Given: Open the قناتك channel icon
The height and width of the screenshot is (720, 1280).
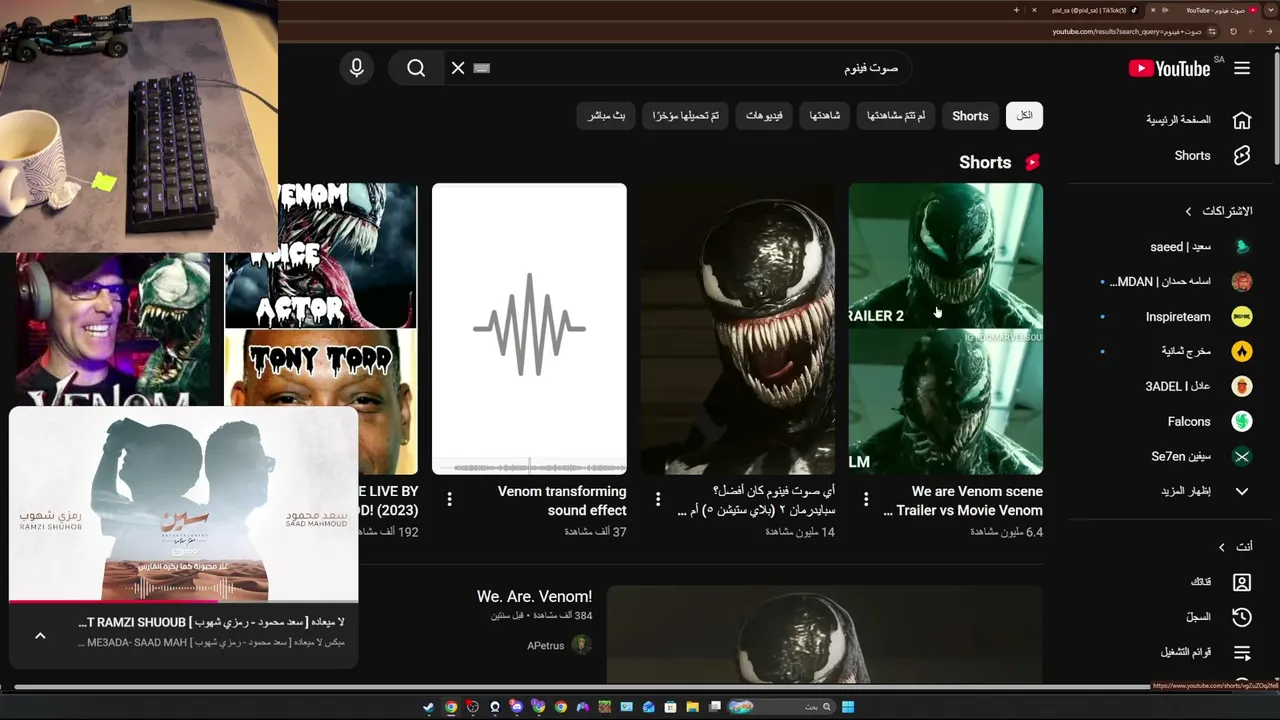Looking at the screenshot, I should [1242, 582].
